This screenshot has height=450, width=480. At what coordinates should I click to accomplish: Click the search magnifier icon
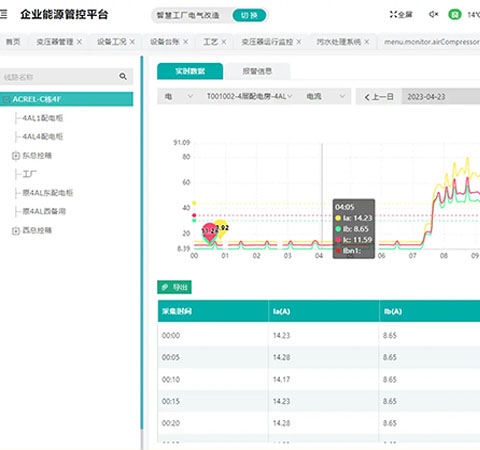point(123,77)
